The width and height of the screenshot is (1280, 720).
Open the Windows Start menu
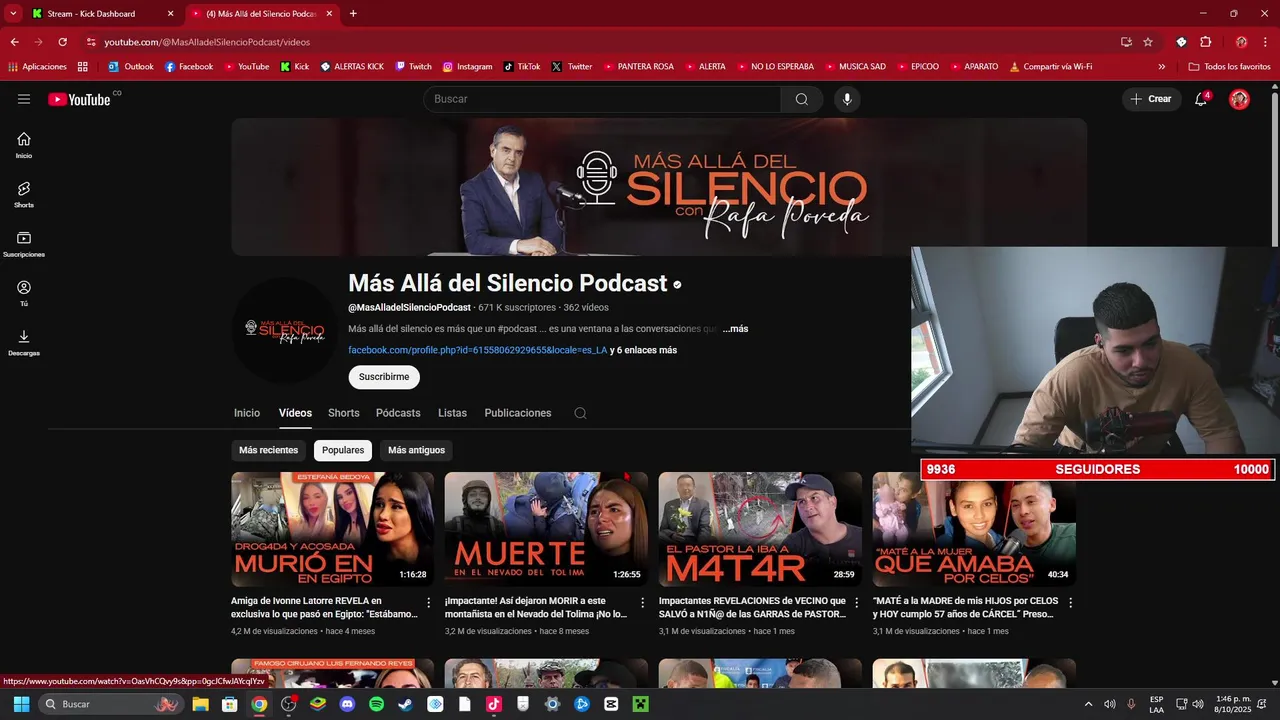coord(21,704)
